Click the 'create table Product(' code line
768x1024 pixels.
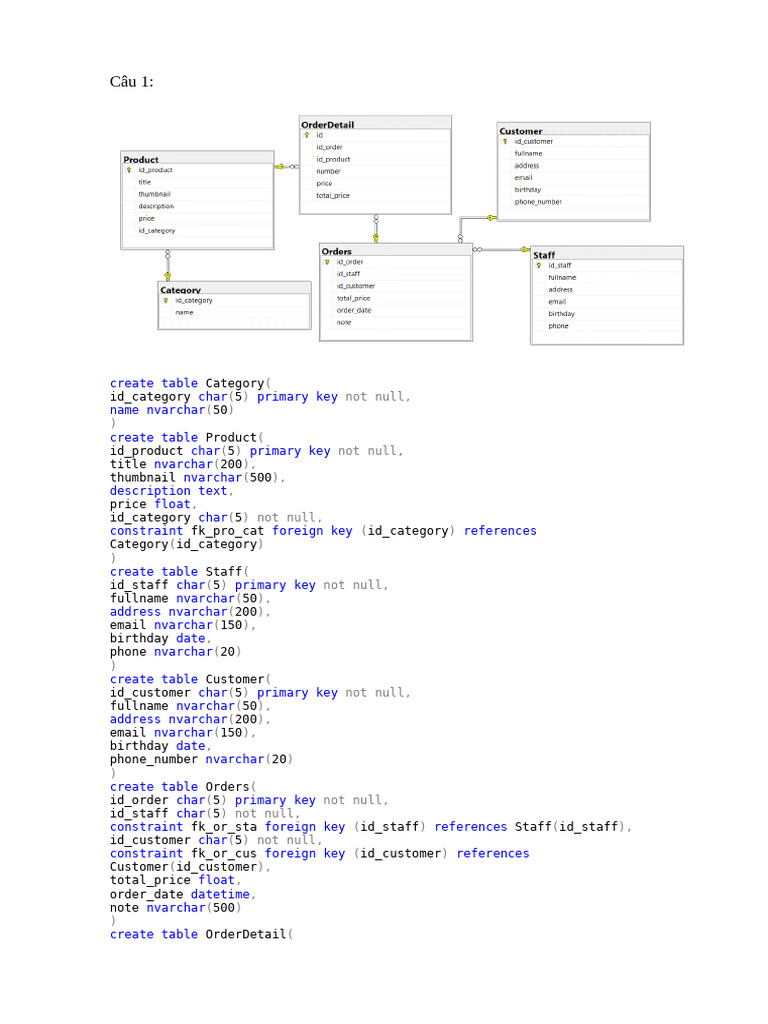(x=187, y=438)
